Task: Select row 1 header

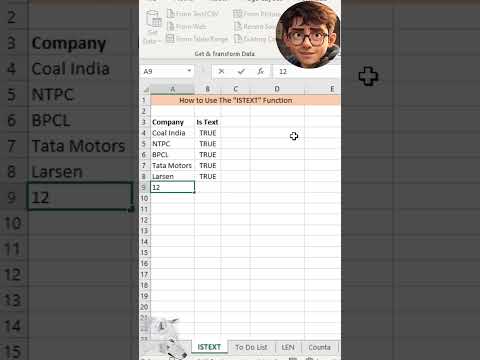Action: pyautogui.click(x=145, y=100)
